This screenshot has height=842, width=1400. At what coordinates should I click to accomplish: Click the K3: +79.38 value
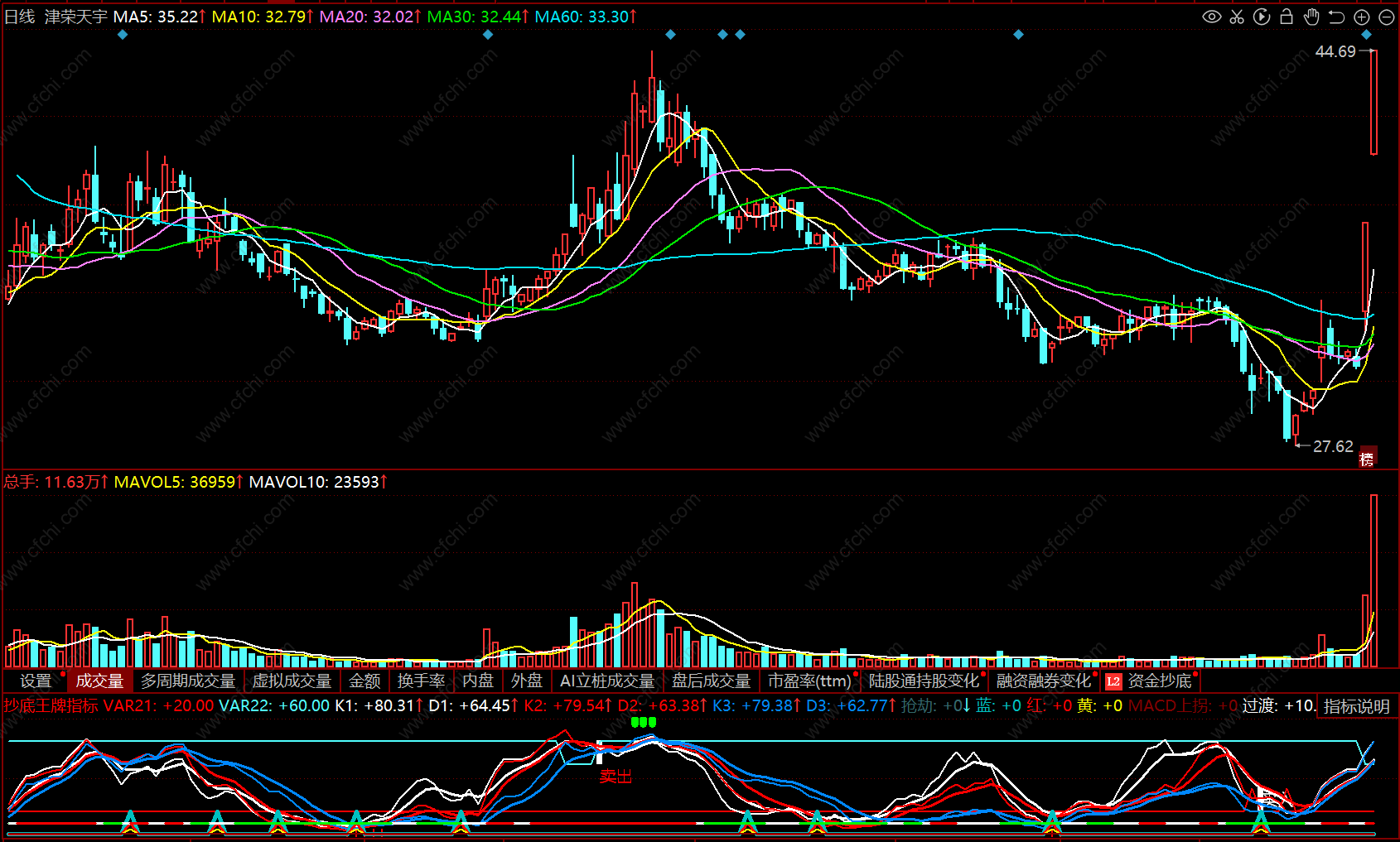click(756, 705)
